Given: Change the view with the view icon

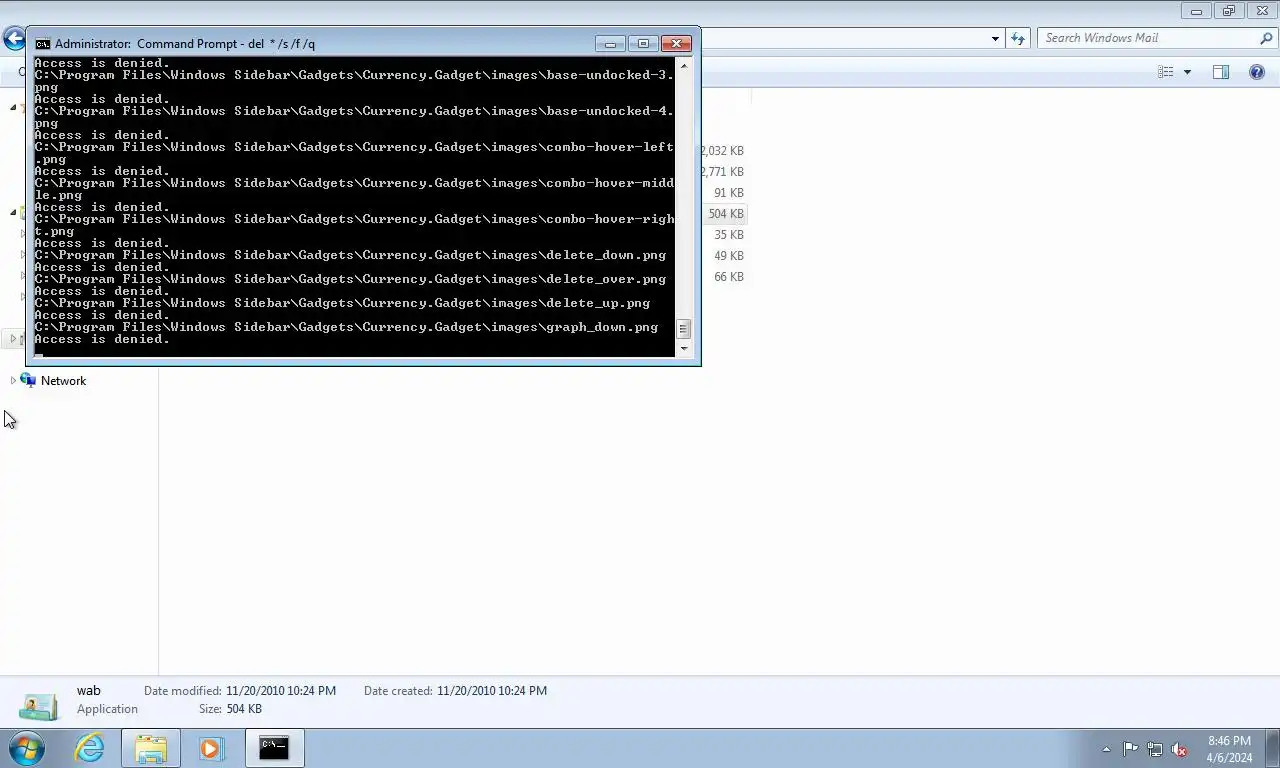Looking at the screenshot, I should click(1165, 72).
